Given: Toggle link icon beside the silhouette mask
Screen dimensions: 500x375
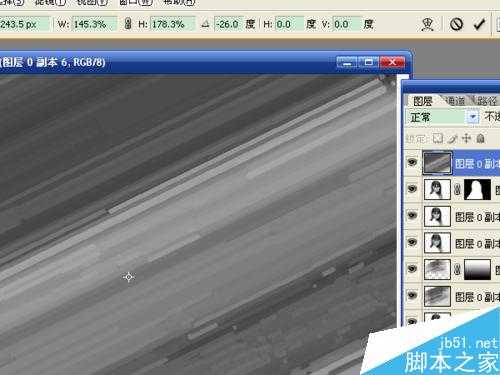Looking at the screenshot, I should [458, 189].
